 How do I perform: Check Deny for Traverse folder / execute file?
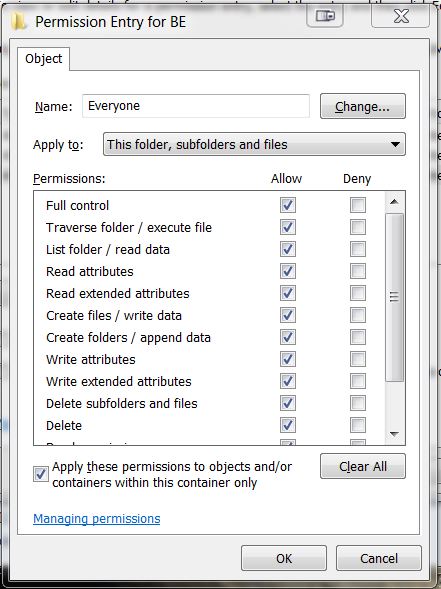pyautogui.click(x=358, y=227)
